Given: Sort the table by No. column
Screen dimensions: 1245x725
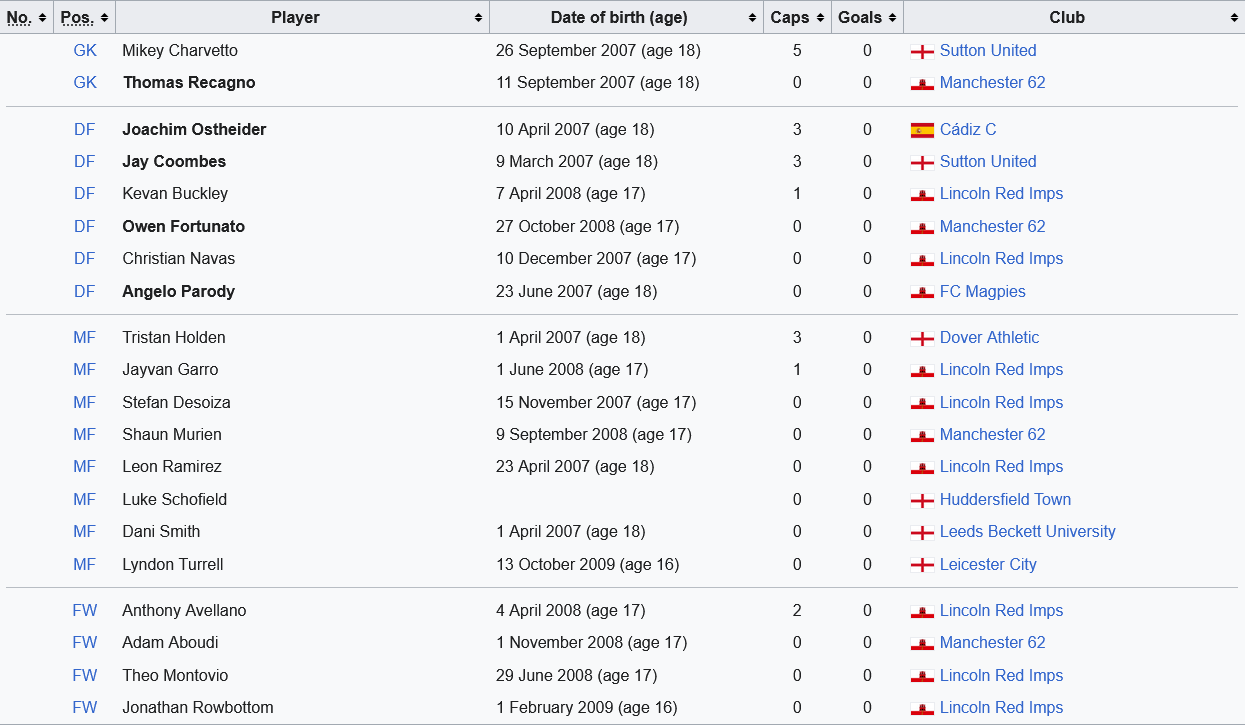Looking at the screenshot, I should (x=26, y=17).
